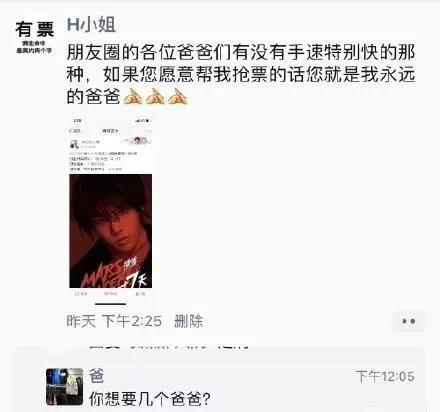Delete the post via 删除

coord(189,321)
